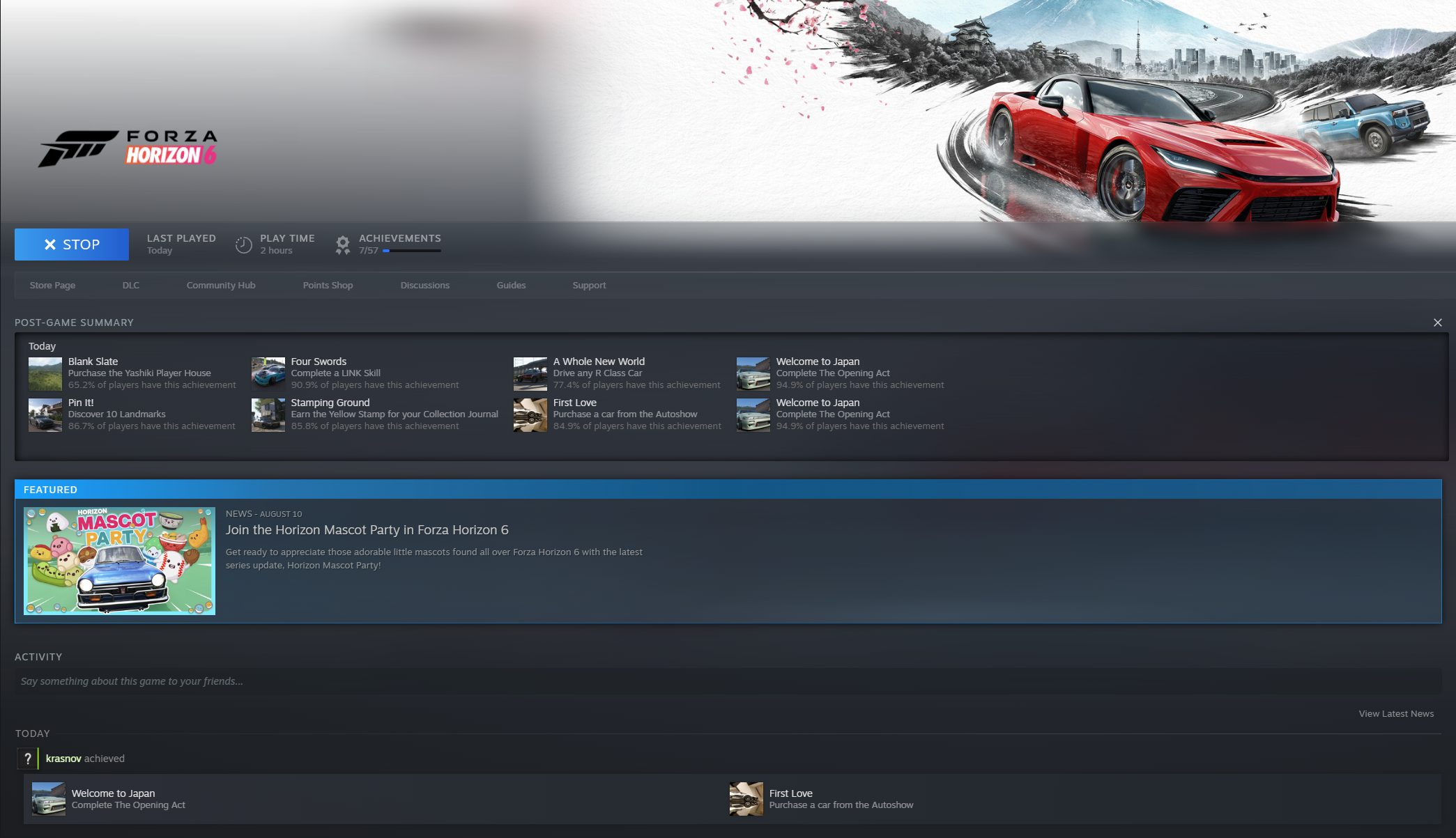Viewport: 1456px width, 838px height.
Task: Click '77.4% of players have this achievement'
Action: pos(637,385)
